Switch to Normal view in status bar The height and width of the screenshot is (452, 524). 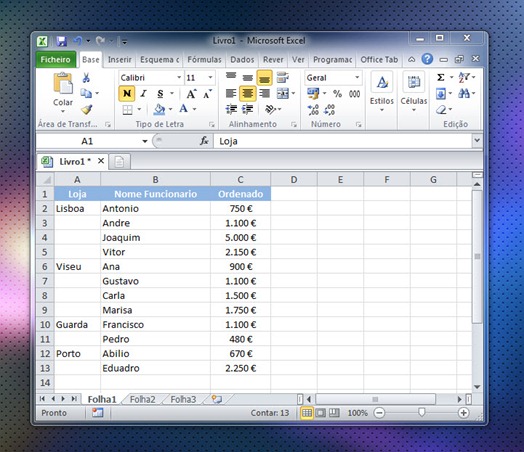(306, 413)
